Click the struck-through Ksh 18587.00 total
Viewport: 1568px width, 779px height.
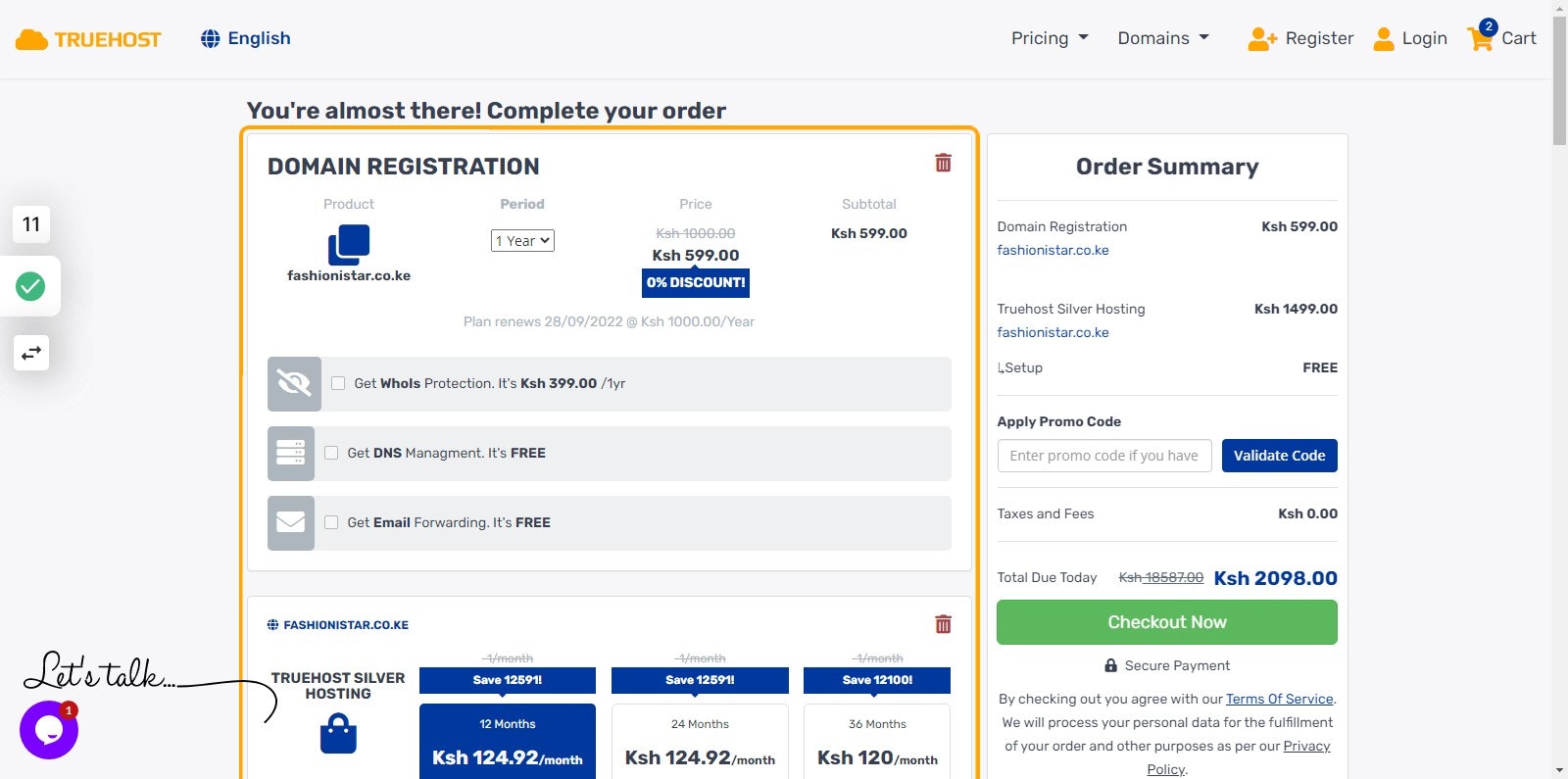(x=1161, y=577)
